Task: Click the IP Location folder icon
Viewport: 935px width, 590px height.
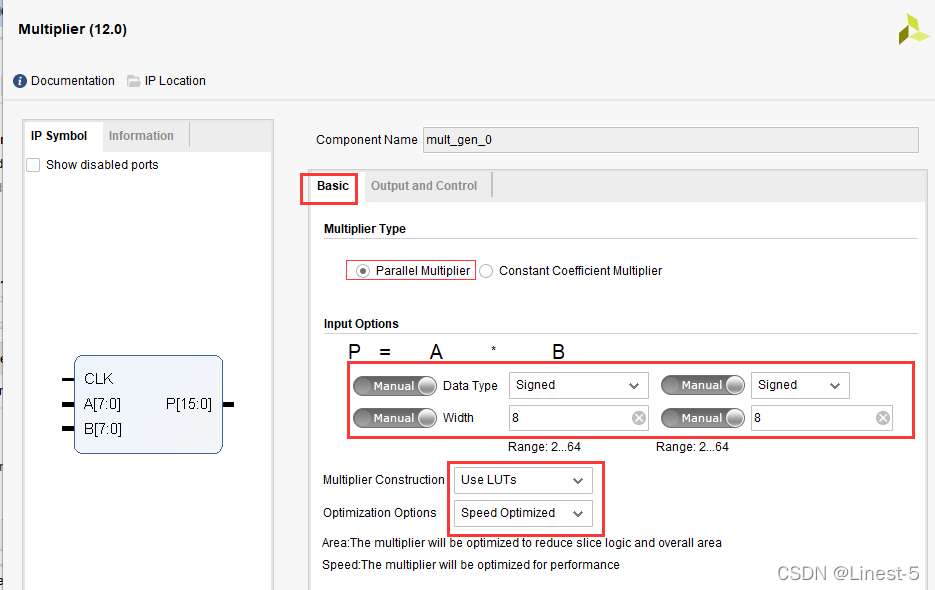Action: coord(134,81)
